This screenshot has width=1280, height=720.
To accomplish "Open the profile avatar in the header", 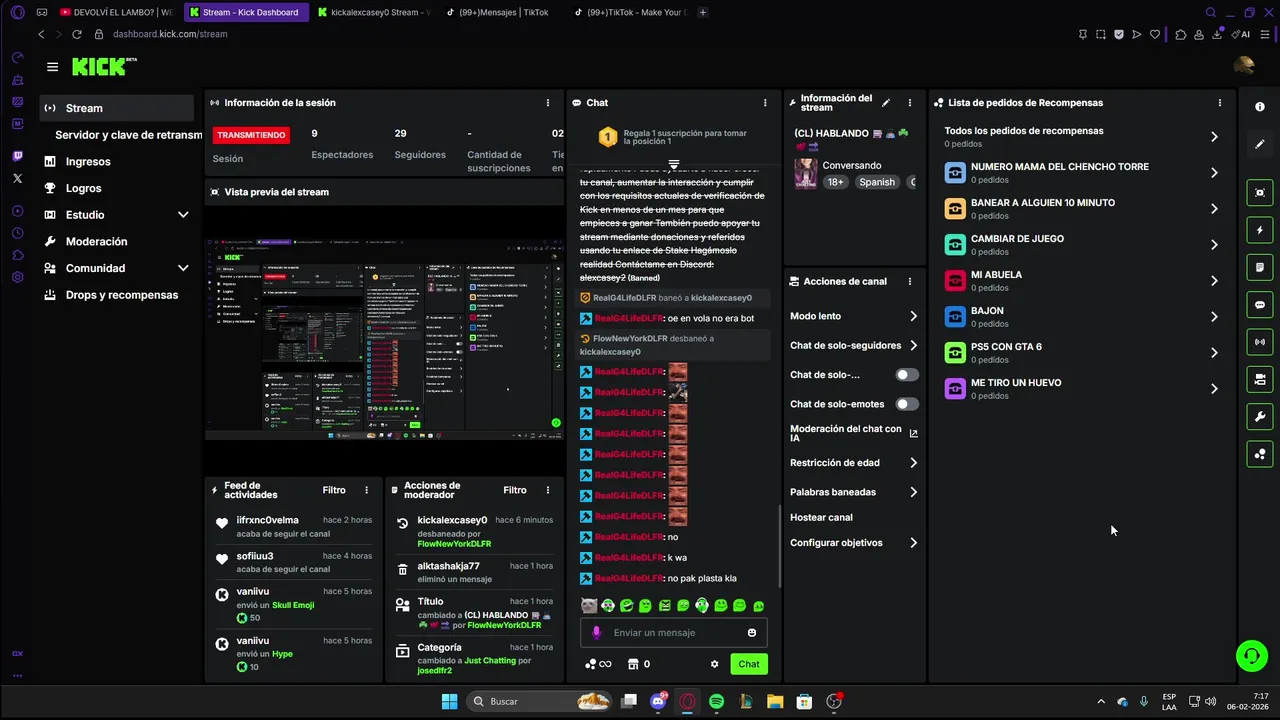I will click(1244, 67).
